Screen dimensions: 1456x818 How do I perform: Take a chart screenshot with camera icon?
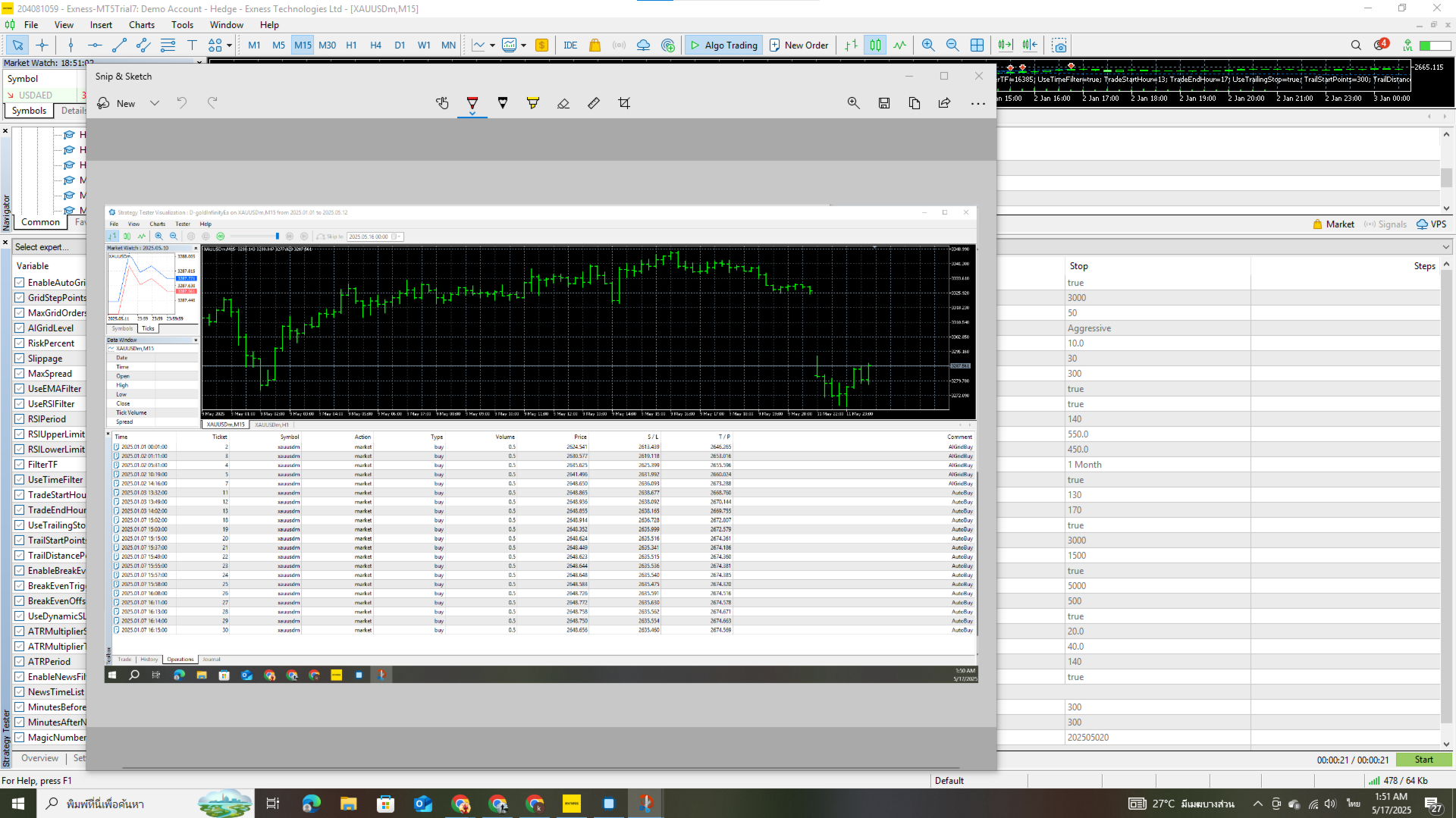pyautogui.click(x=1059, y=45)
